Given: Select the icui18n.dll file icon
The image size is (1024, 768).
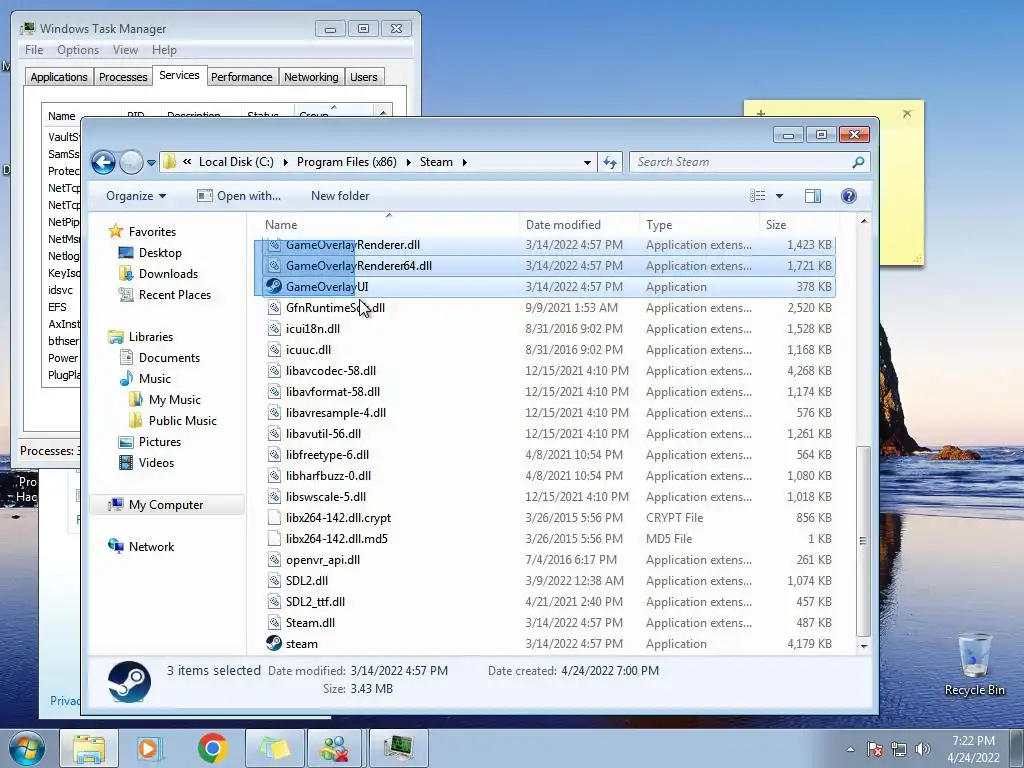Looking at the screenshot, I should point(274,328).
